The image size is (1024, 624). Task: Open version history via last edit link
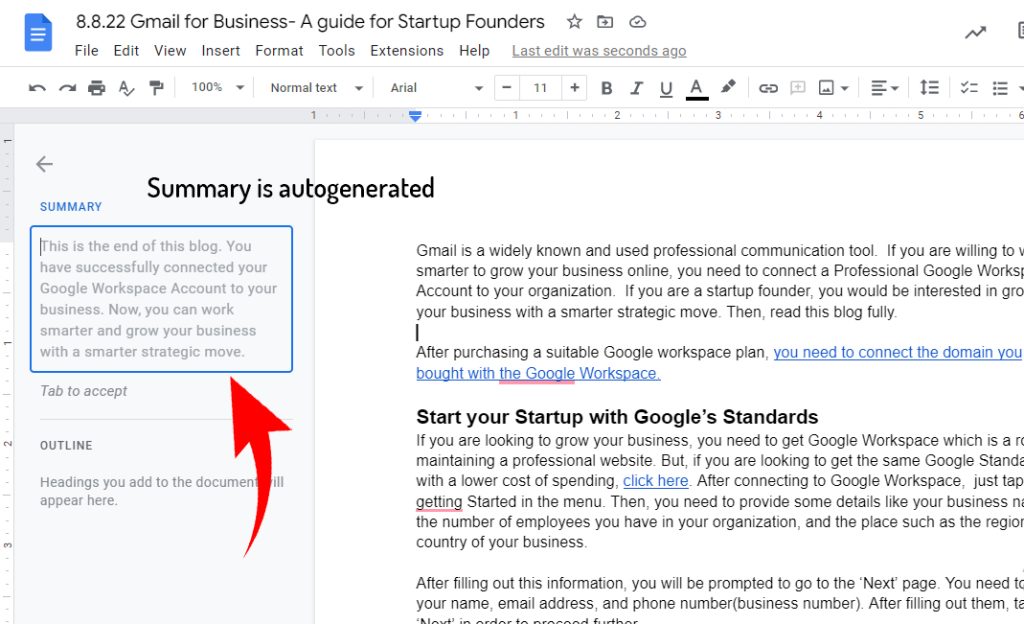pos(599,51)
